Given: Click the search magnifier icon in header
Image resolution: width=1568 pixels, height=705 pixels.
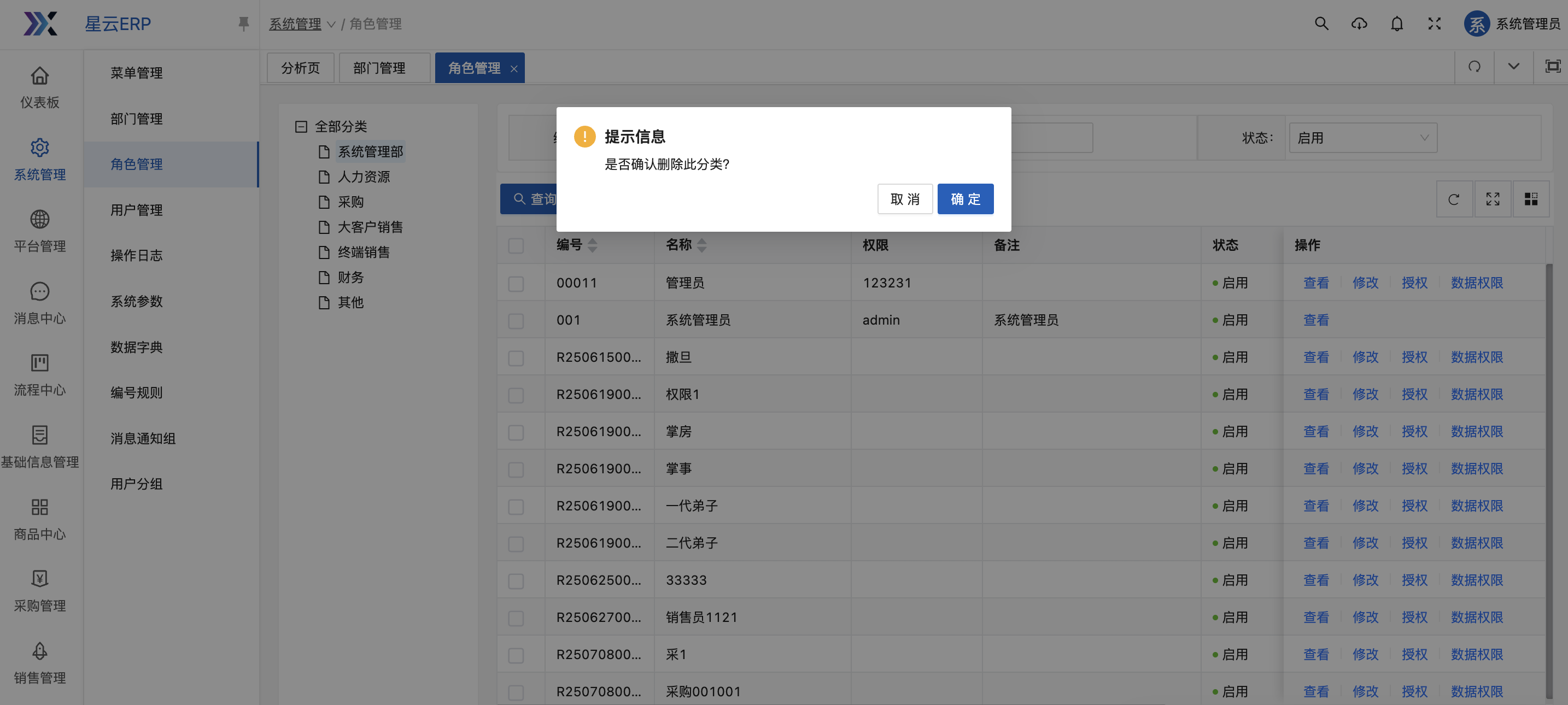Looking at the screenshot, I should pos(1321,23).
